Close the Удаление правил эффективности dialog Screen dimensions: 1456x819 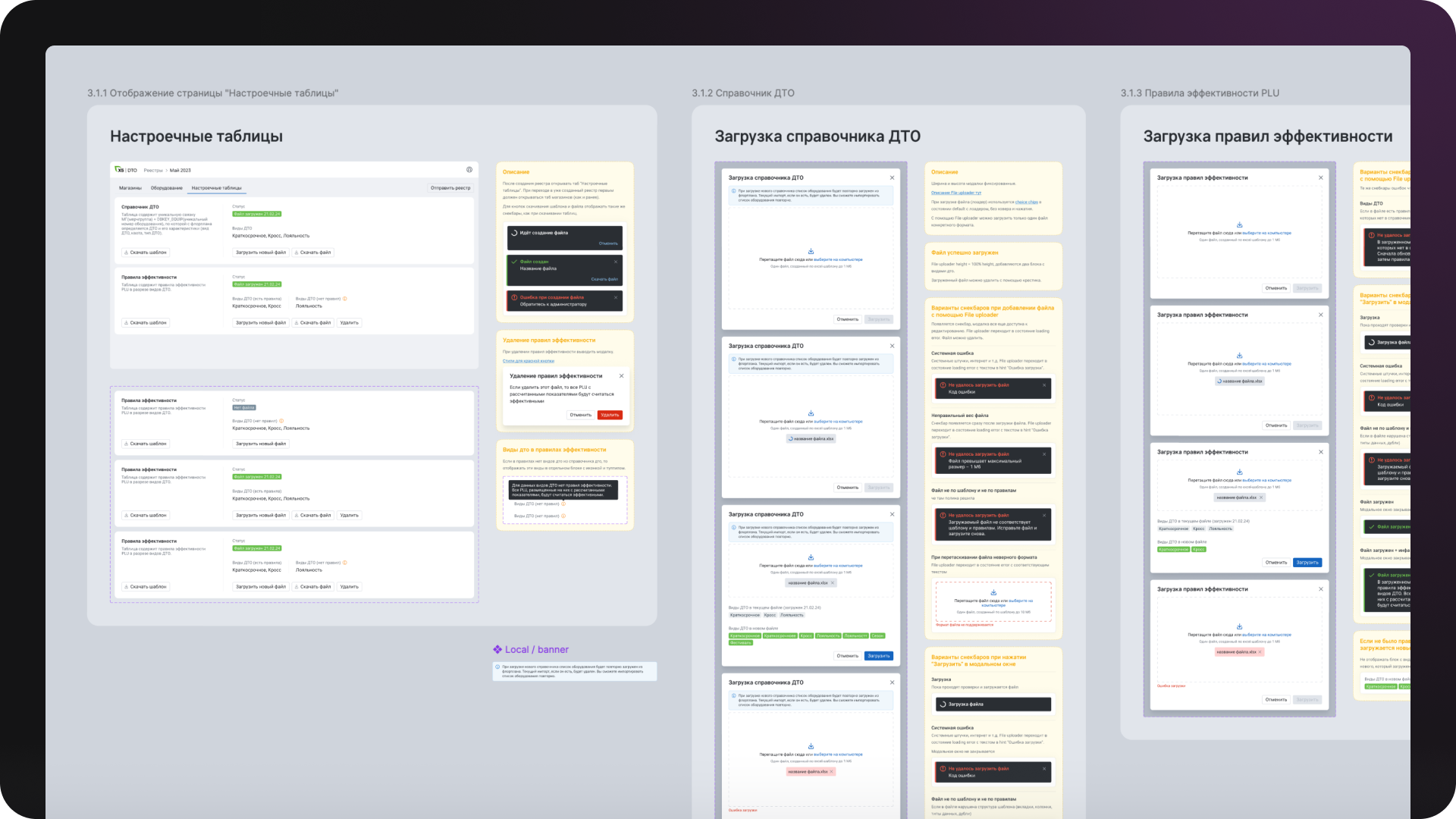[x=621, y=375]
